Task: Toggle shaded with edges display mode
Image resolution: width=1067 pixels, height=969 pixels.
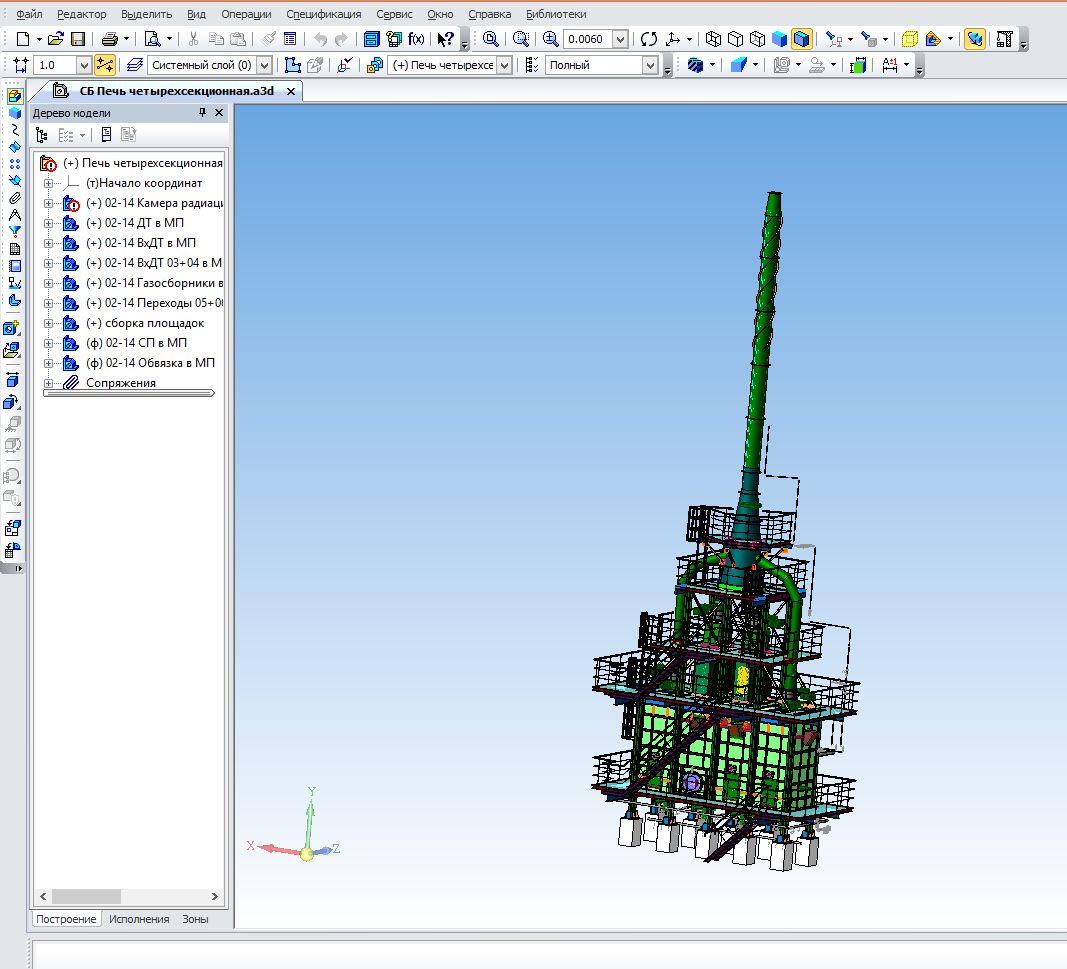Action: pyautogui.click(x=801, y=39)
